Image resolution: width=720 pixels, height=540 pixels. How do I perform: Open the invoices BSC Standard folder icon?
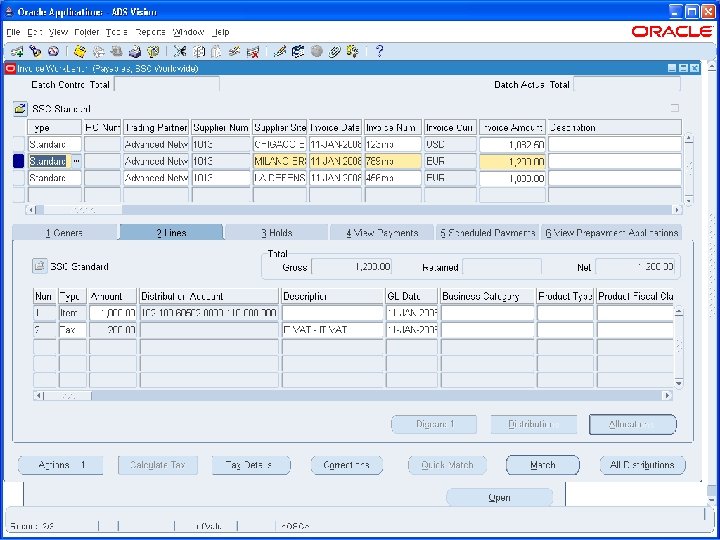pyautogui.click(x=20, y=109)
